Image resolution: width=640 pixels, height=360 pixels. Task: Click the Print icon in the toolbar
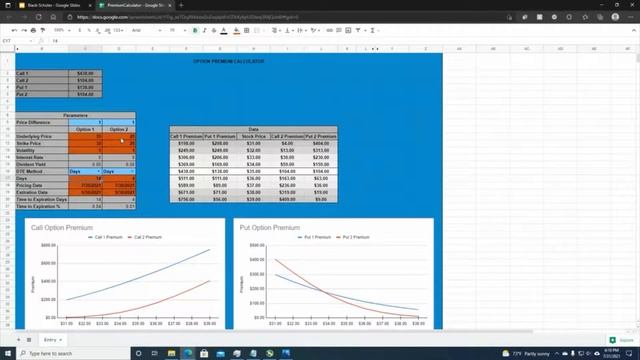33,31
